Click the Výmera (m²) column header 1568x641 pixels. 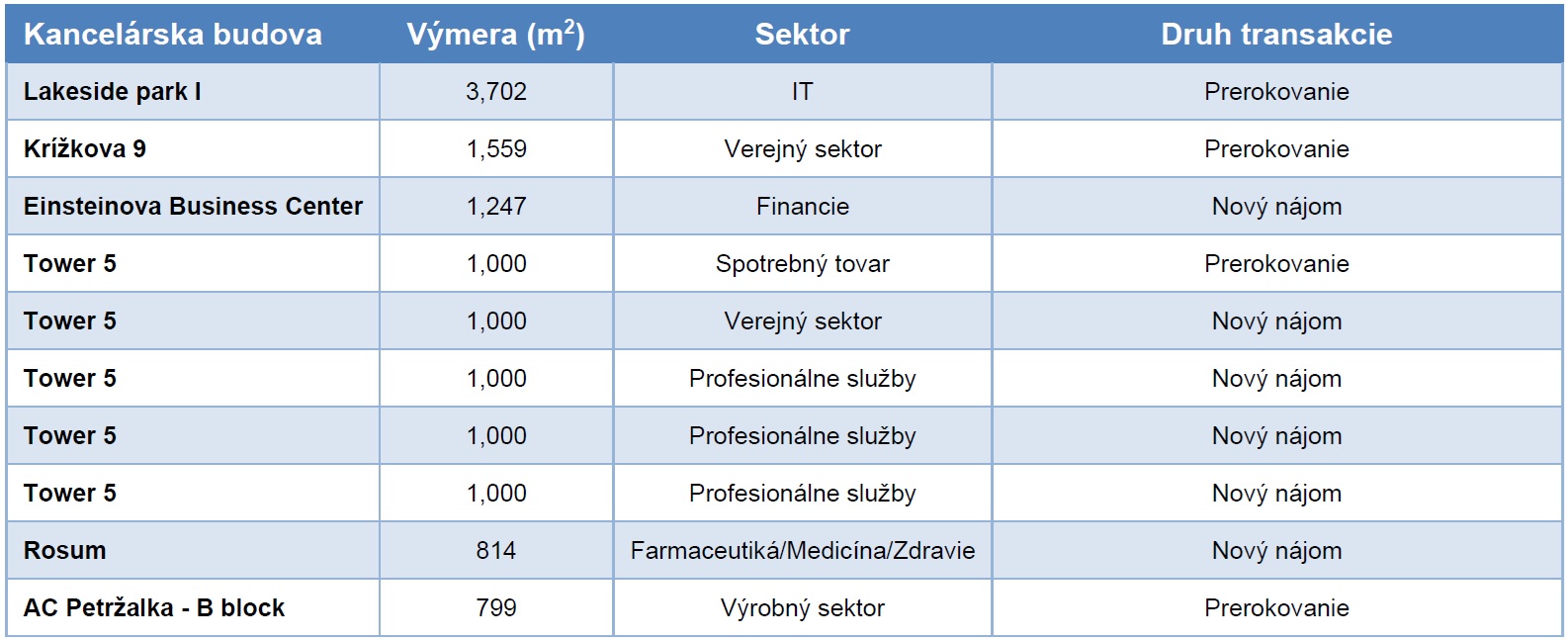495,35
